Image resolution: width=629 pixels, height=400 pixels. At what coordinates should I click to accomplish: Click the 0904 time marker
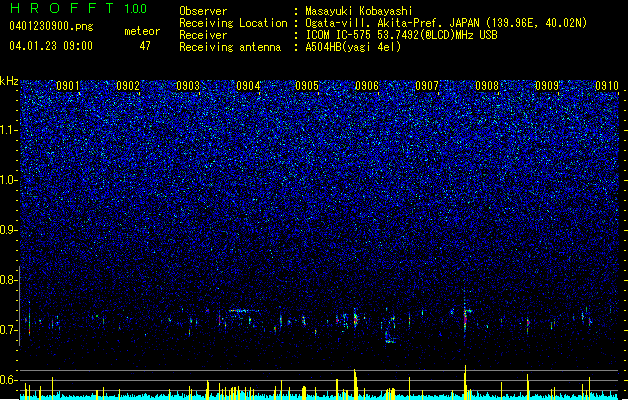[x=248, y=86]
